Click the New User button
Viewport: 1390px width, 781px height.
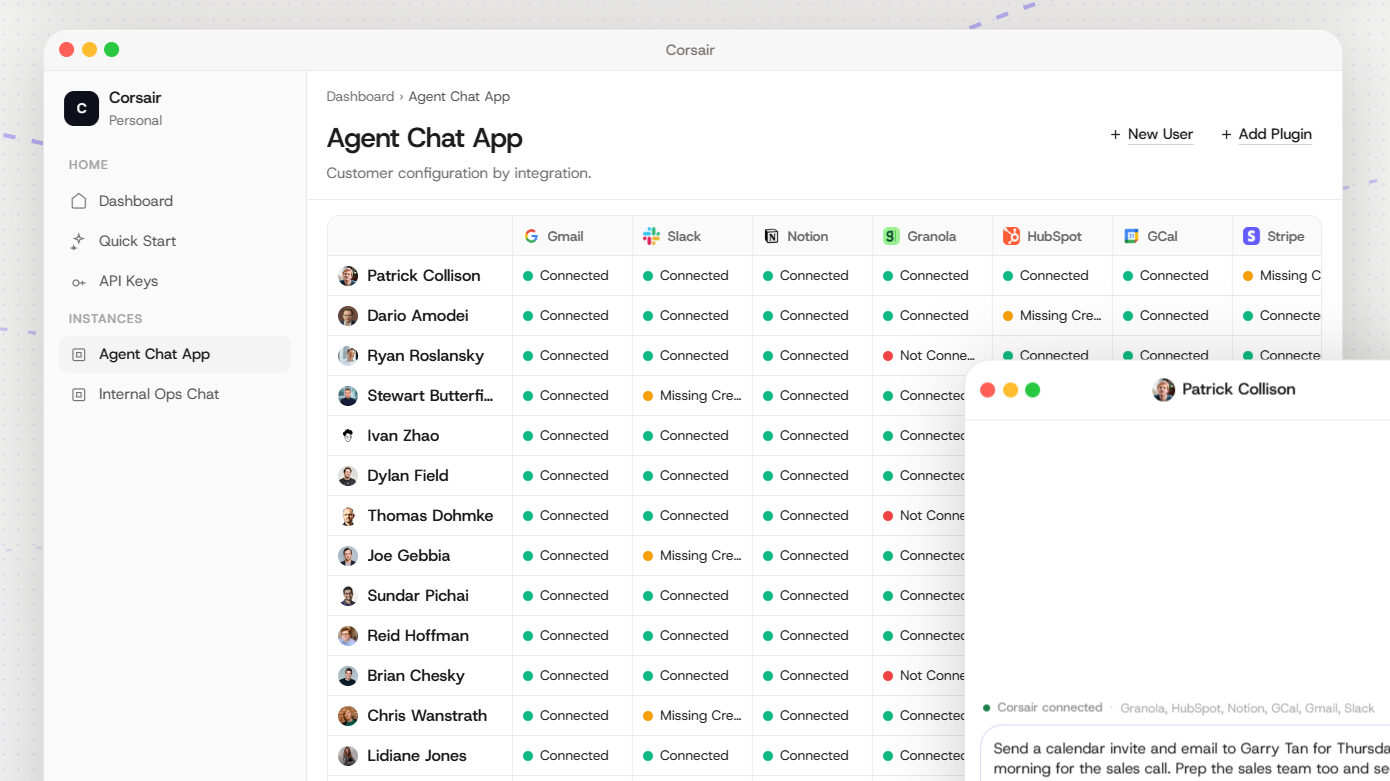tap(1152, 135)
